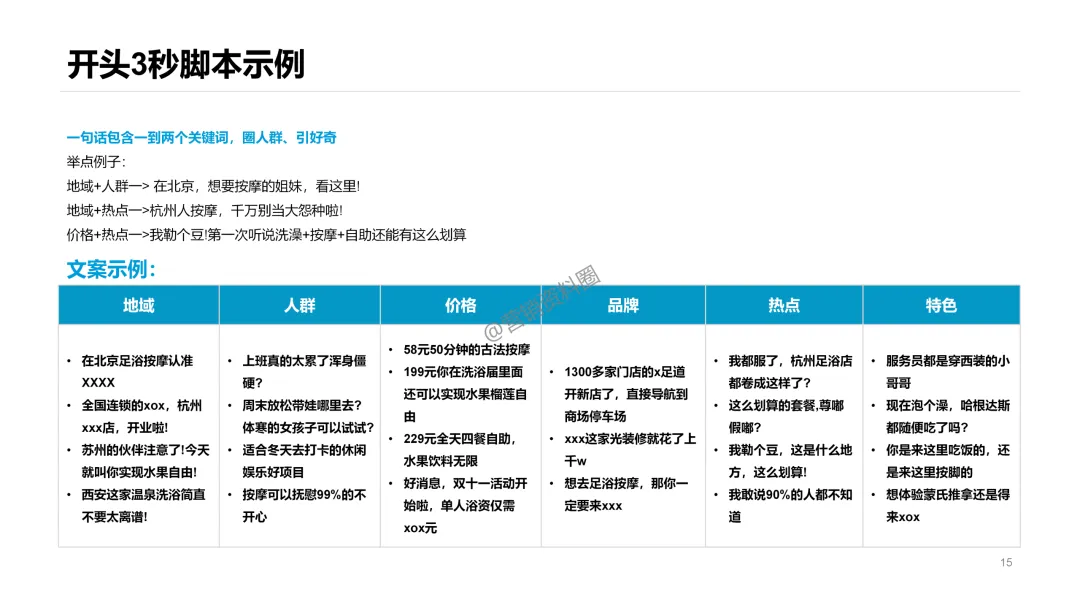Click bullet 在北京足浴按摩认准XXXX
1080x608 pixels.
click(137, 372)
